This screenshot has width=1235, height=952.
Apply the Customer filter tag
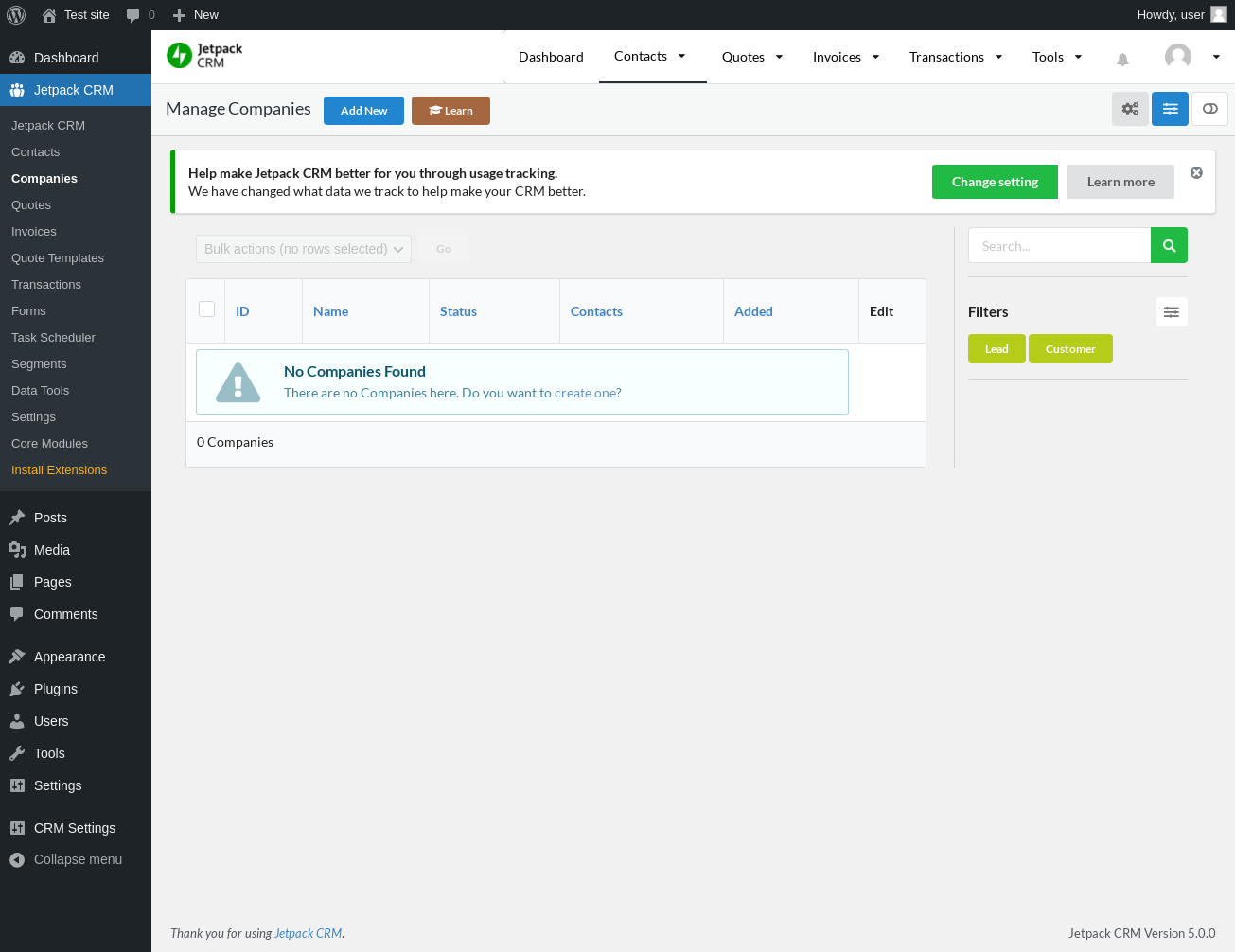tap(1070, 348)
